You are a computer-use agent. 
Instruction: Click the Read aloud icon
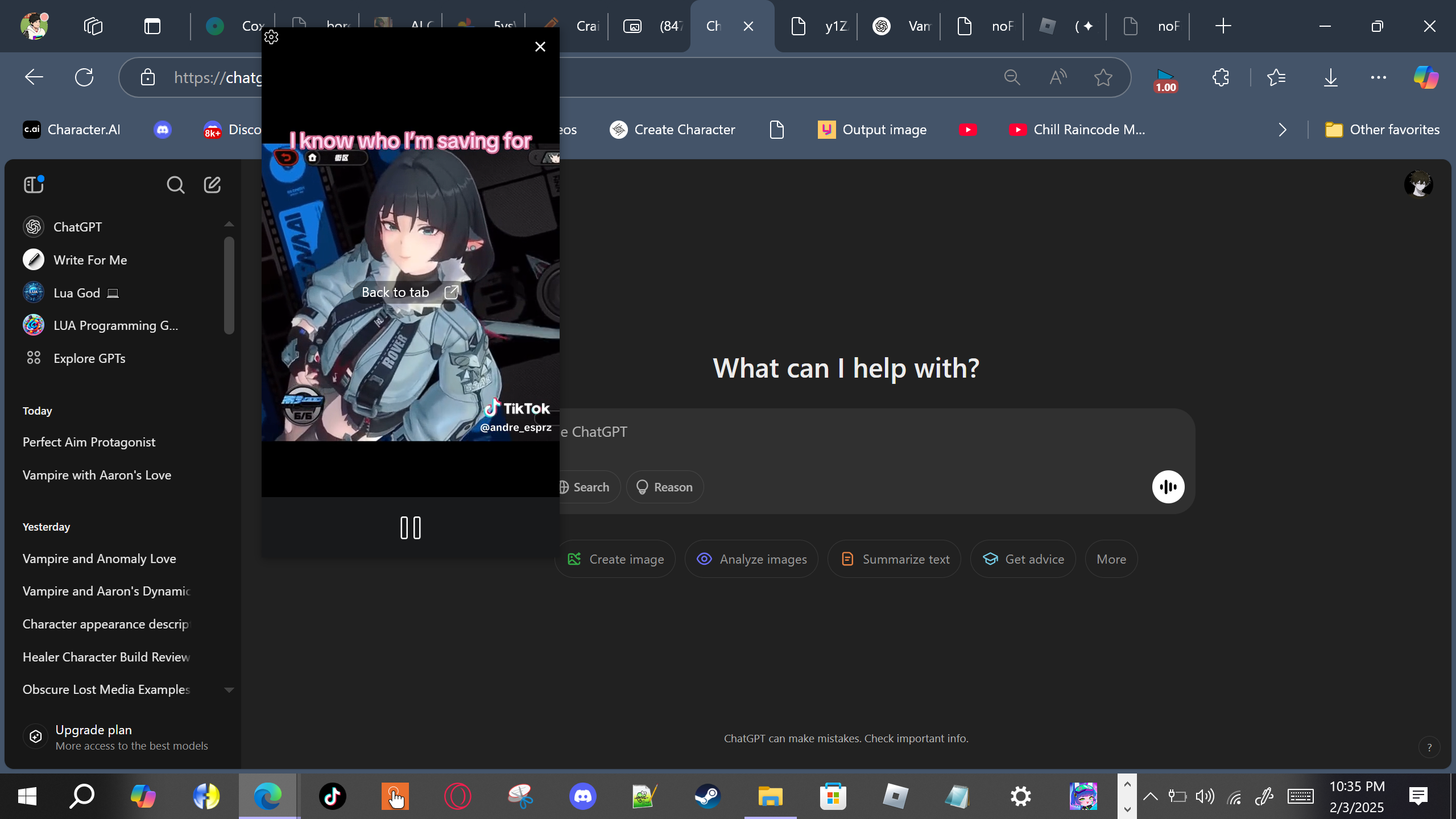point(1058,77)
